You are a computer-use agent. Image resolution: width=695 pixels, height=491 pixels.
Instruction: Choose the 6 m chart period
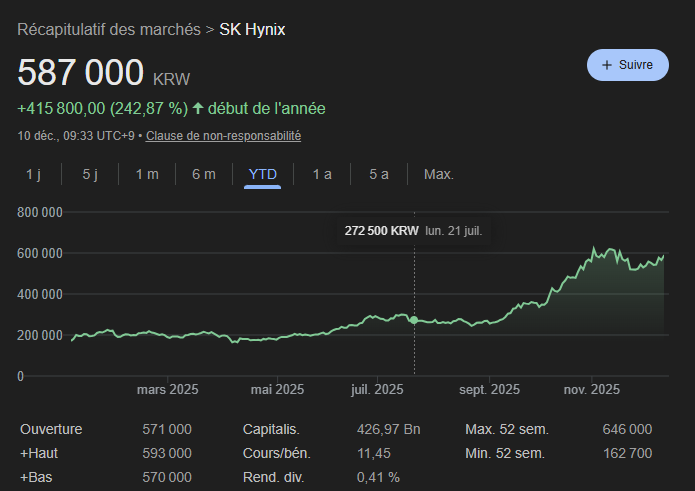tap(204, 174)
